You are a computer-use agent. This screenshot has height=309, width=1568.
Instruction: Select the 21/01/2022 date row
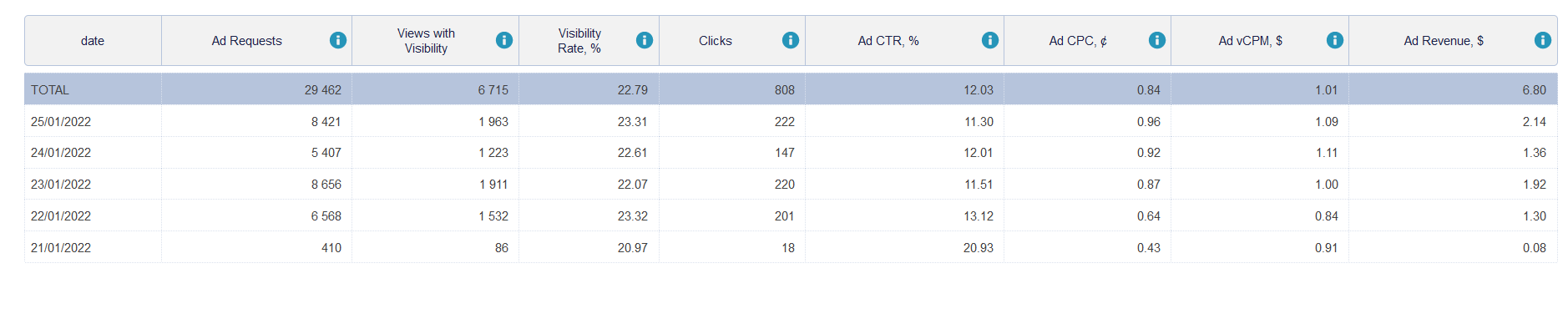tap(791, 248)
